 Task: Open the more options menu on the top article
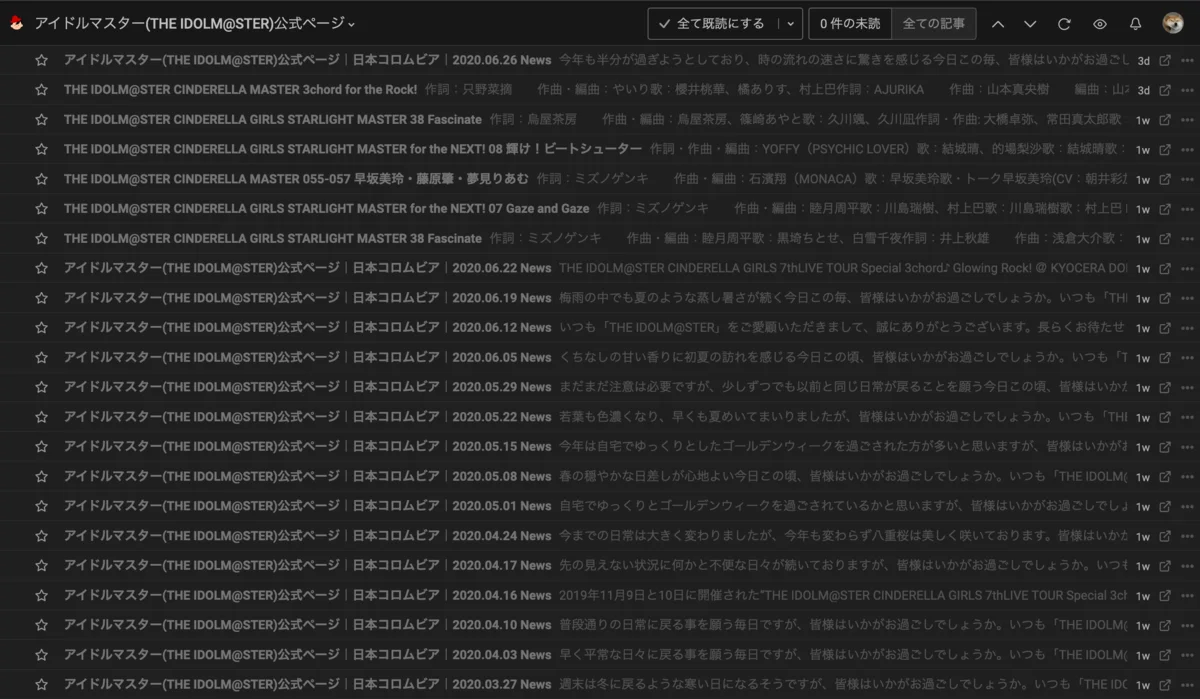click(x=1188, y=60)
